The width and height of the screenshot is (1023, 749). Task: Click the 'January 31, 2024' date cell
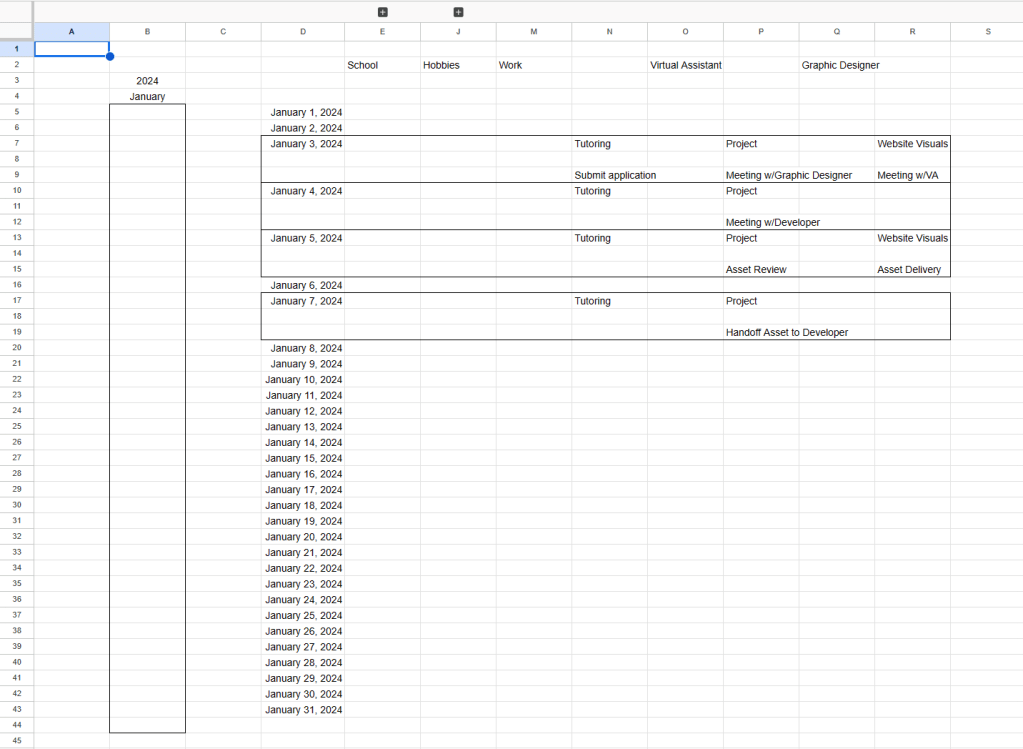click(x=304, y=710)
